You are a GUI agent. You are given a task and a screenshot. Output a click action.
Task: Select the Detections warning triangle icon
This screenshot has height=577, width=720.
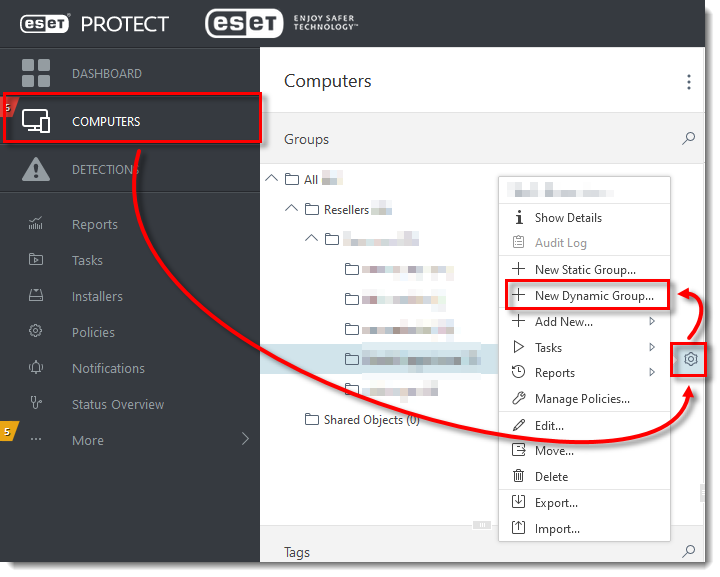tap(36, 169)
